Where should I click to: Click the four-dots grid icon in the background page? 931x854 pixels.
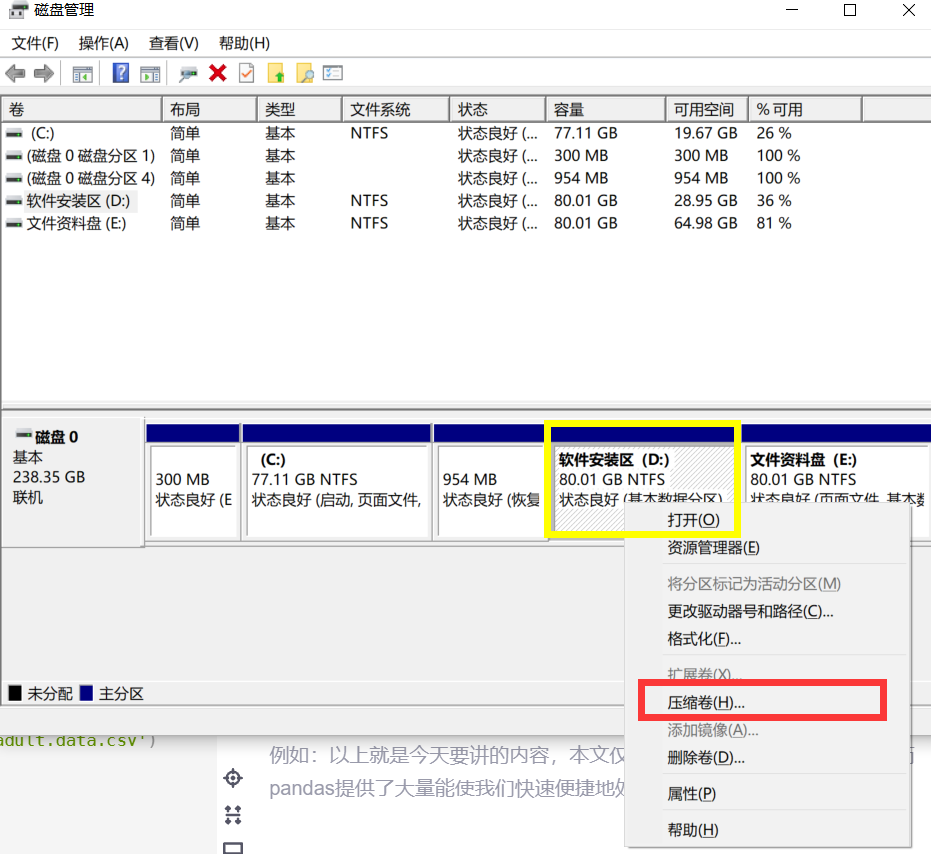tap(233, 814)
